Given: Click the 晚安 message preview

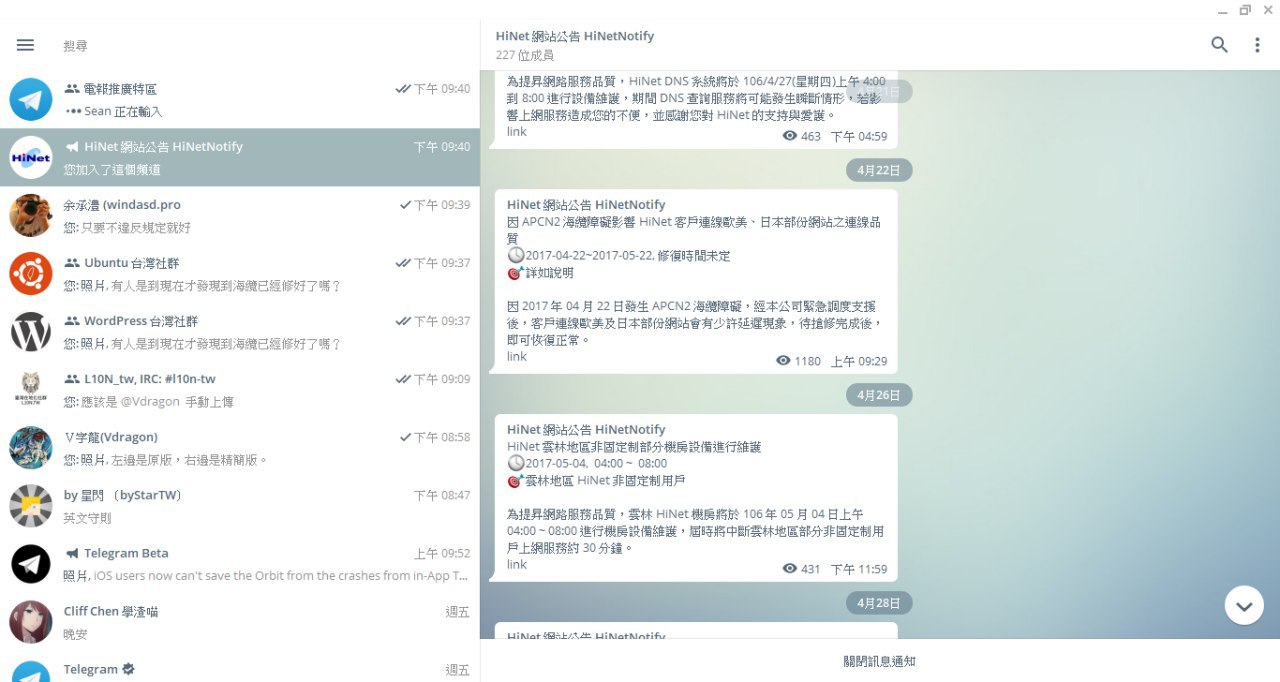Looking at the screenshot, I should click(76, 634).
